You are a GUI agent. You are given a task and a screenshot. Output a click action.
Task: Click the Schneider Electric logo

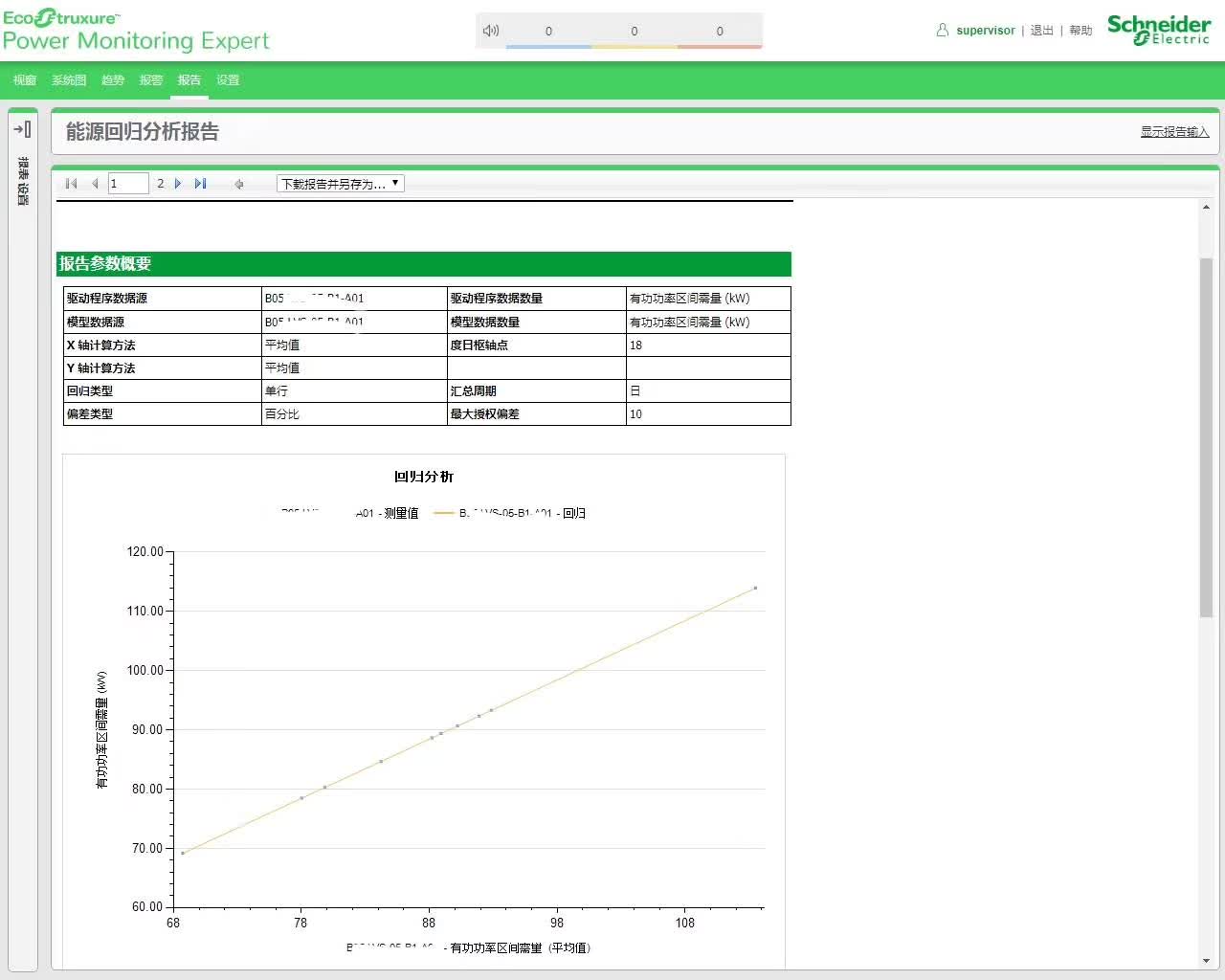(1158, 29)
